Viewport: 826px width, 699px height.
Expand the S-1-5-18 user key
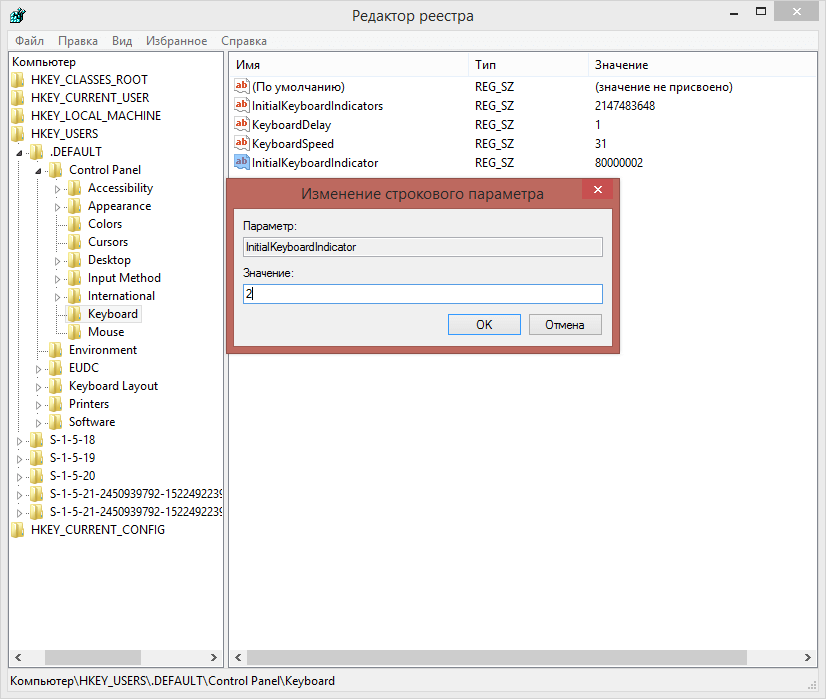coord(20,440)
